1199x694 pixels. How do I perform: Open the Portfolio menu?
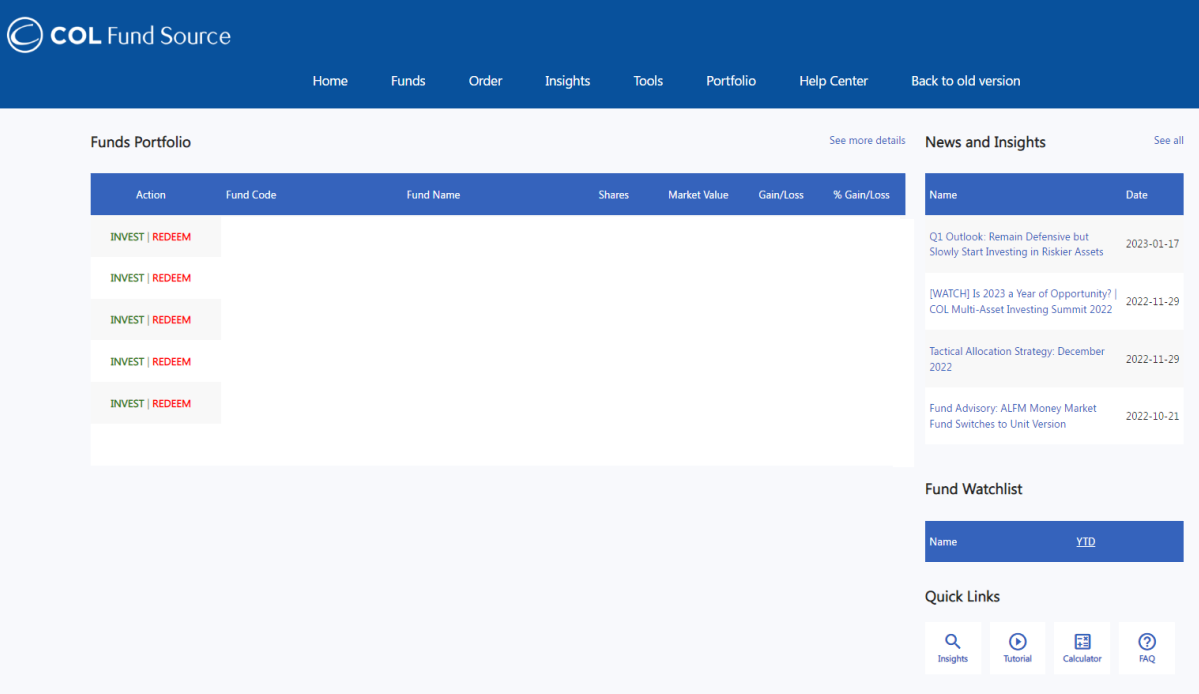[x=731, y=81]
